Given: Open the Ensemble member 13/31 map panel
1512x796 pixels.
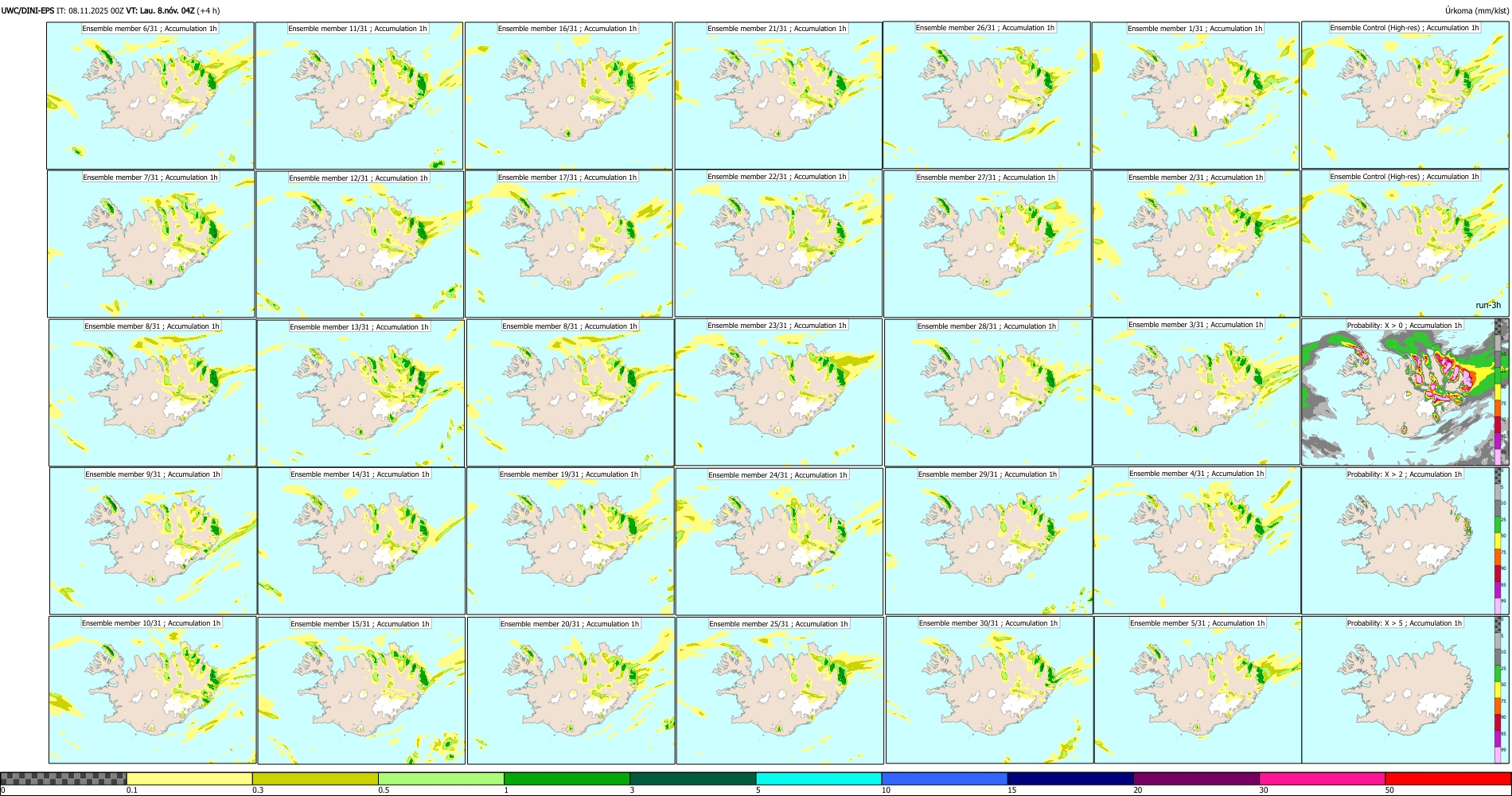Looking at the screenshot, I should click(x=360, y=394).
